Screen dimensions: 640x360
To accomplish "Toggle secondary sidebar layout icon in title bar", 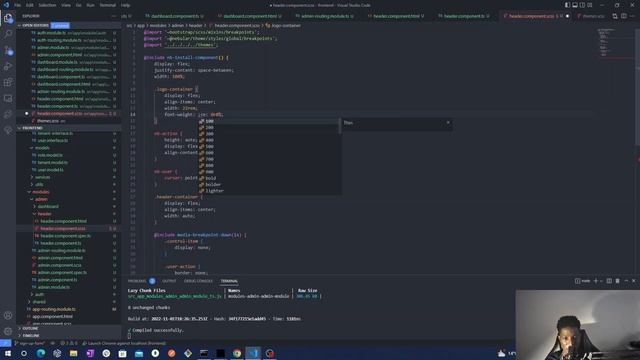I will coord(582,5).
